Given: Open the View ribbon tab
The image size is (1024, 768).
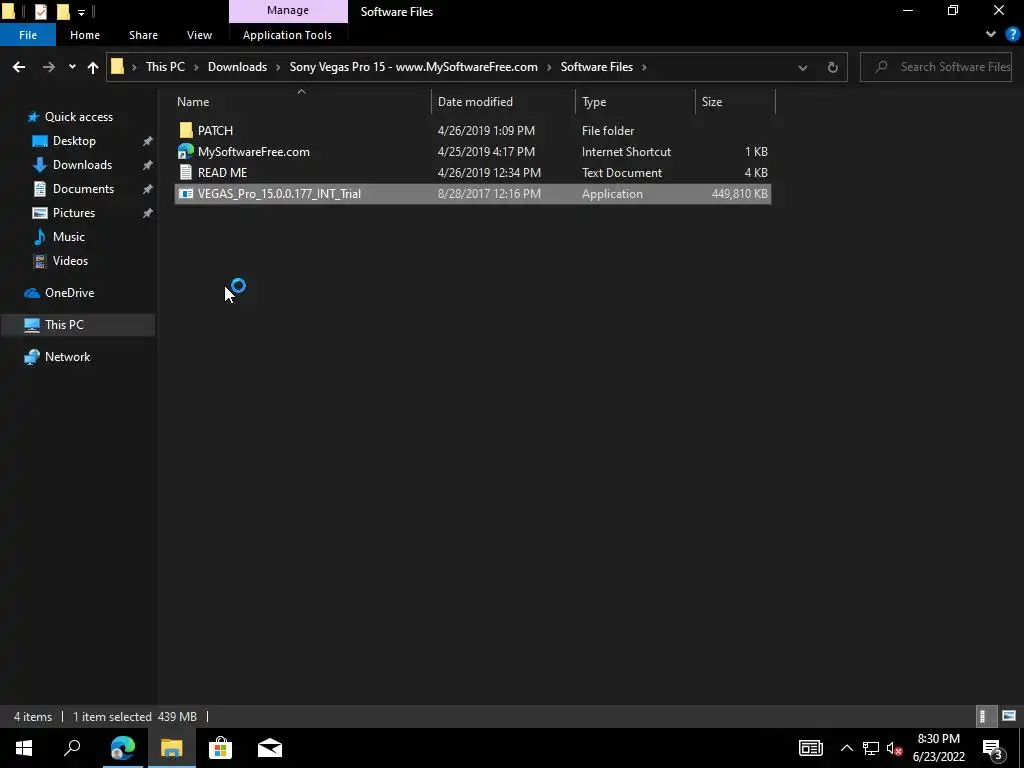Looking at the screenshot, I should tap(199, 35).
